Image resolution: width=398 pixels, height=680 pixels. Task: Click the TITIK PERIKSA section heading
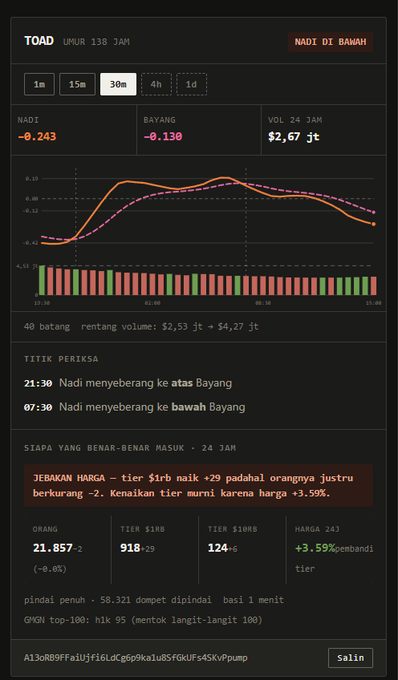coord(61,359)
